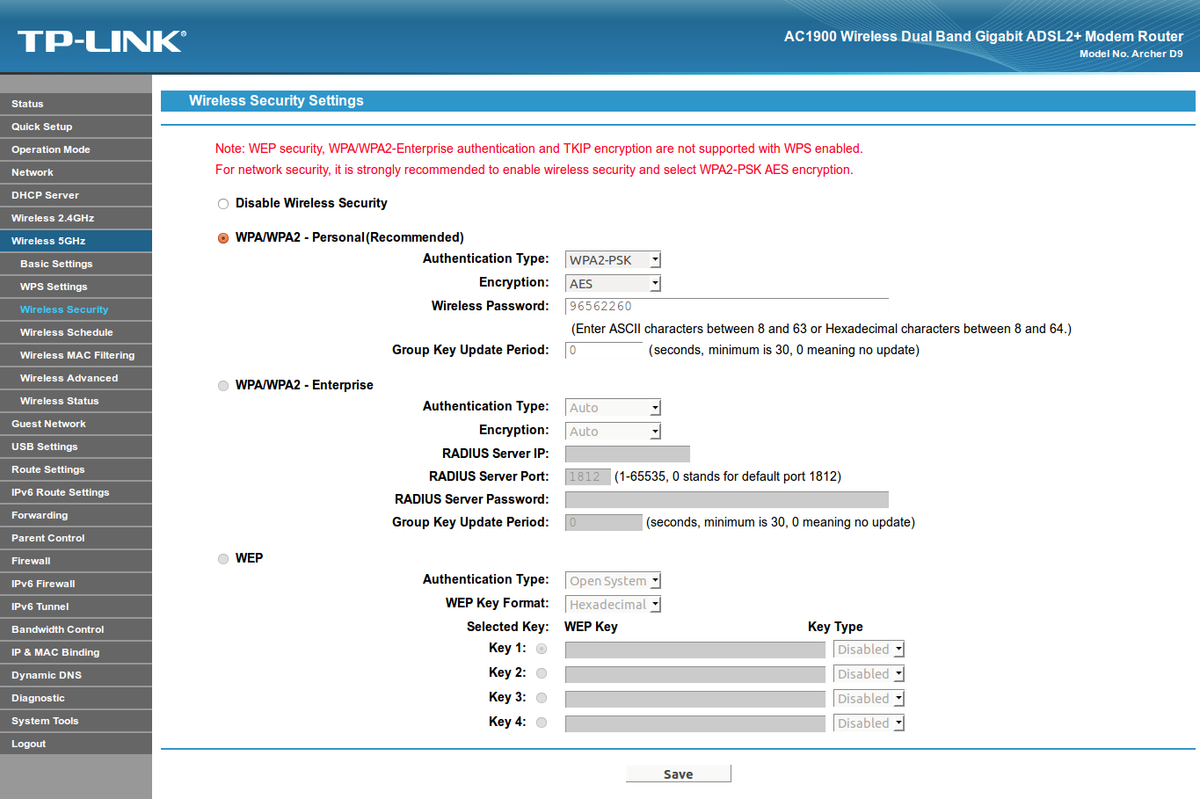
Task: Select the Key 1 radio button
Action: 541,648
